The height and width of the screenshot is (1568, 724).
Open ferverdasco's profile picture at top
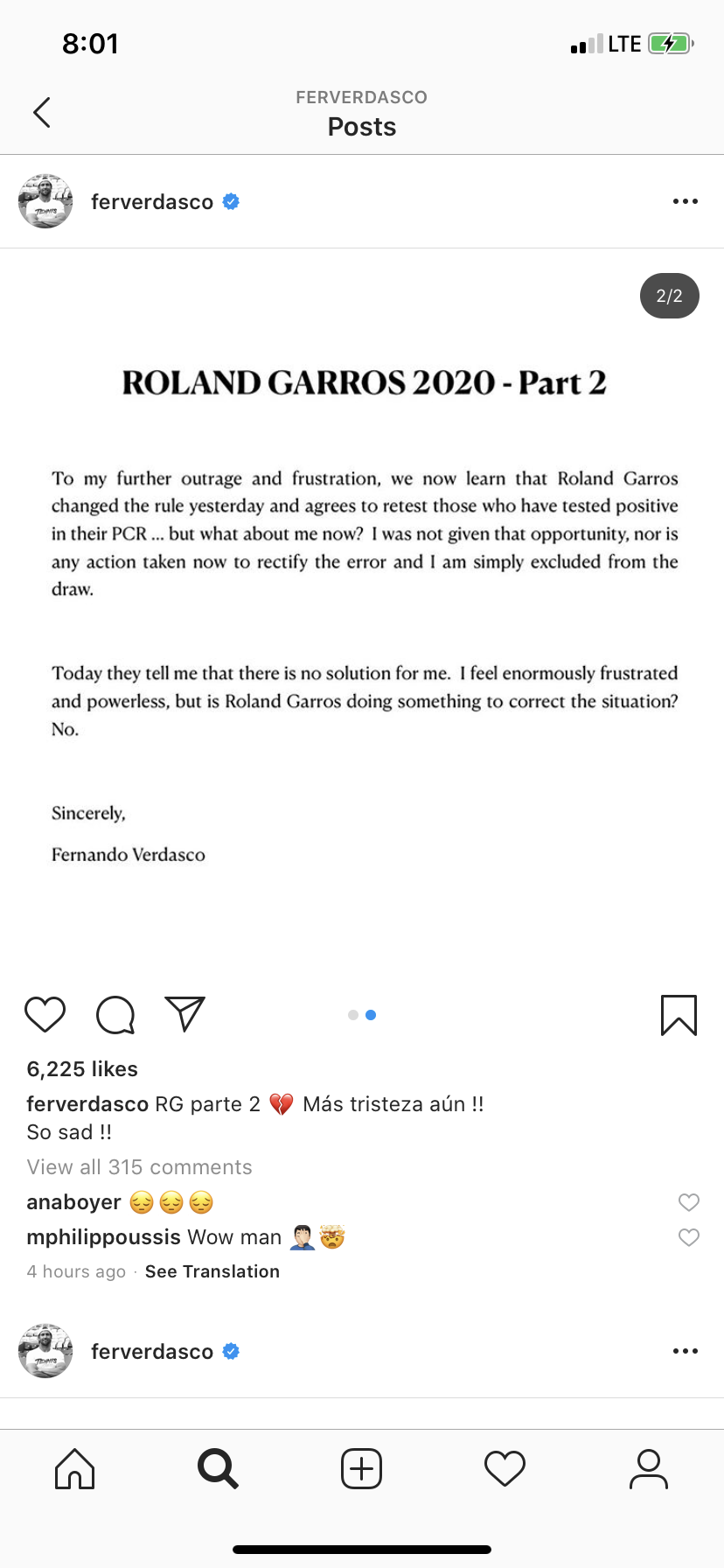tap(45, 202)
